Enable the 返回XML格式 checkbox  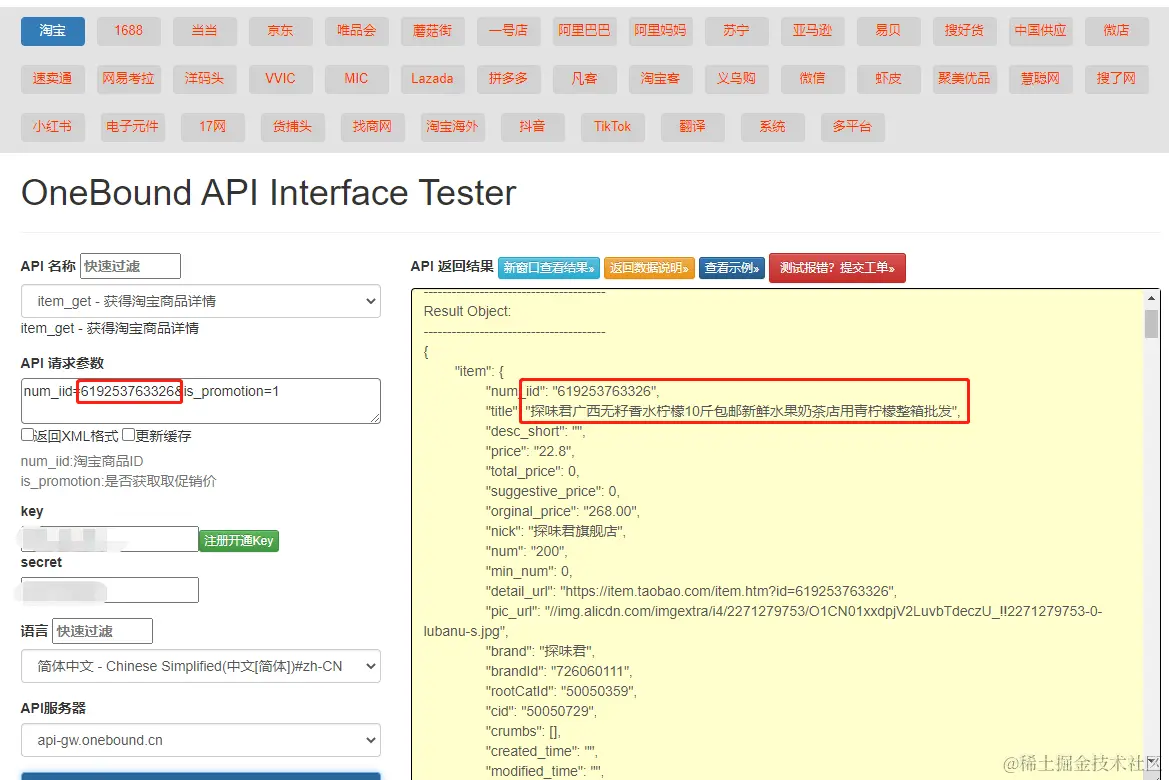[x=28, y=435]
